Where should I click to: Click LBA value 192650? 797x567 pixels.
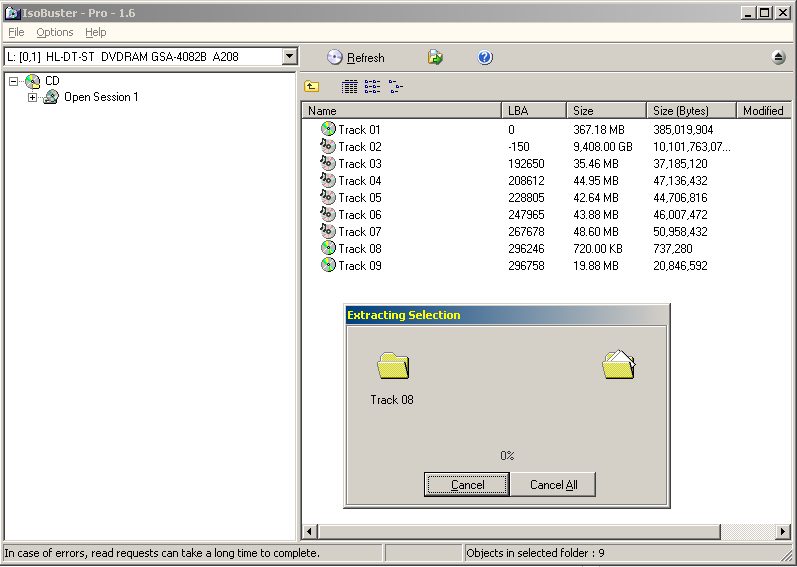click(526, 164)
